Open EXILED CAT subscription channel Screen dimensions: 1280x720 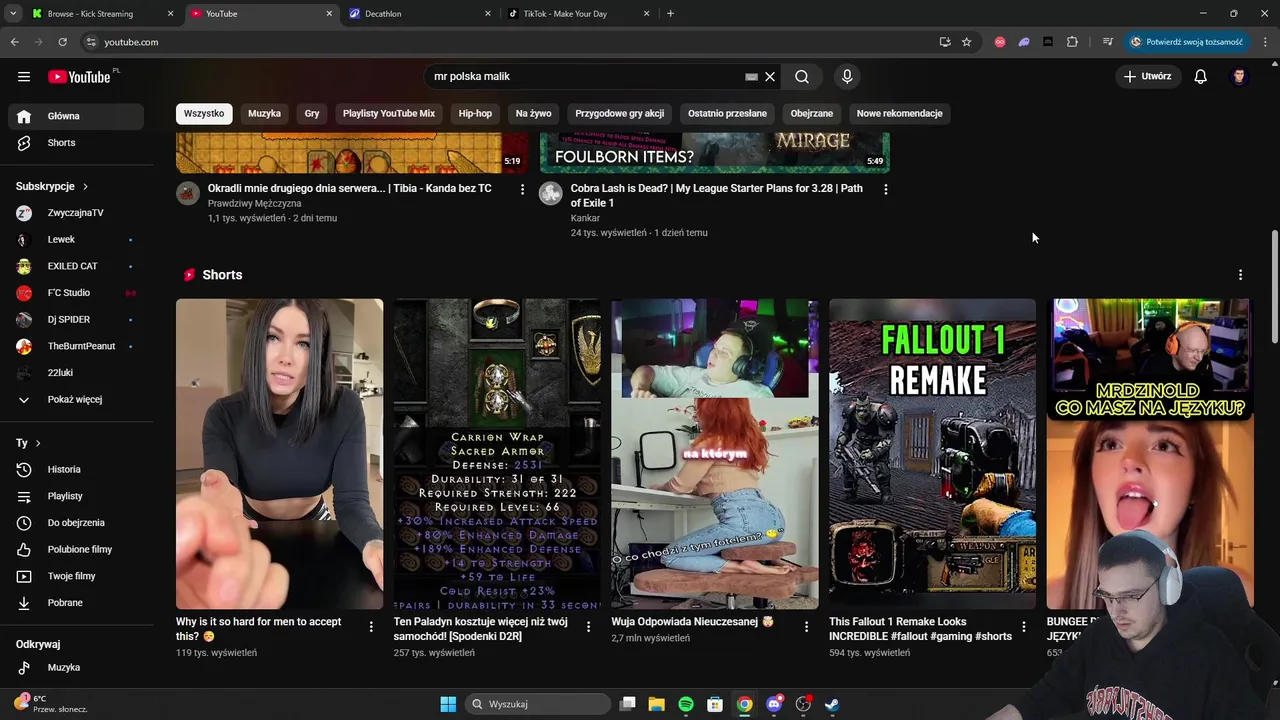76,266
